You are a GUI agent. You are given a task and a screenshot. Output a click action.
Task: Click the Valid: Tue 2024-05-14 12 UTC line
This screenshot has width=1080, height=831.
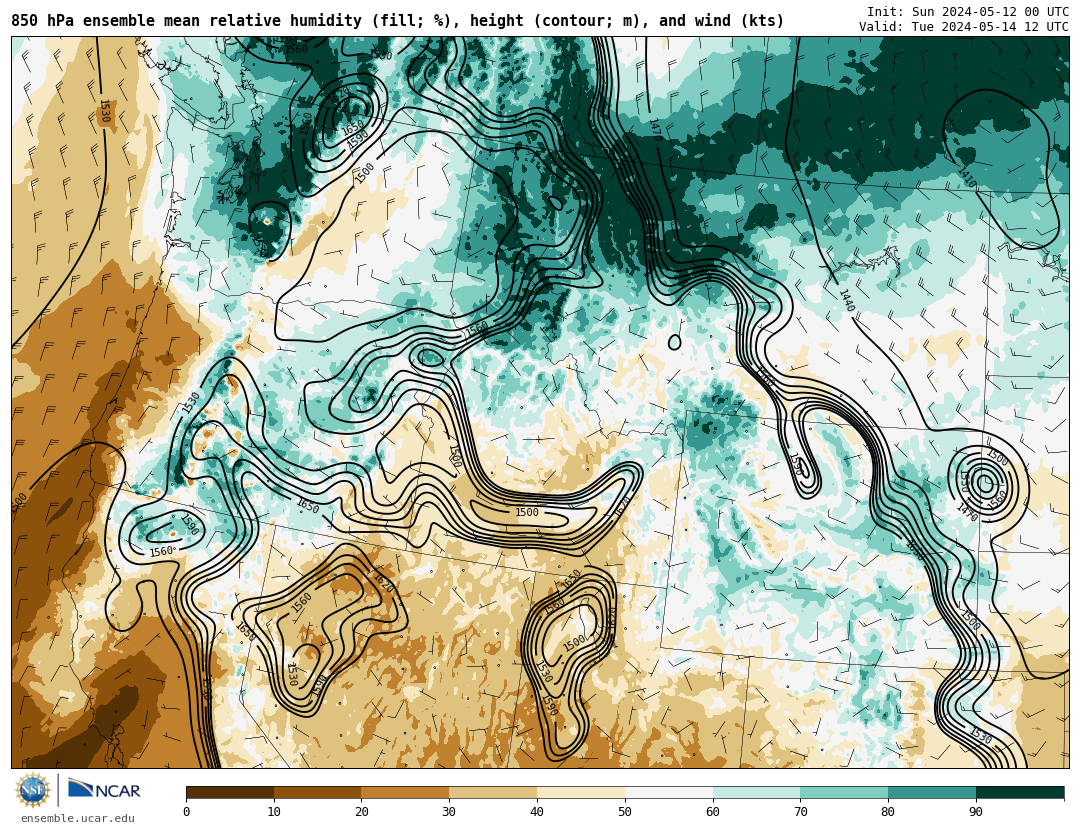964,27
